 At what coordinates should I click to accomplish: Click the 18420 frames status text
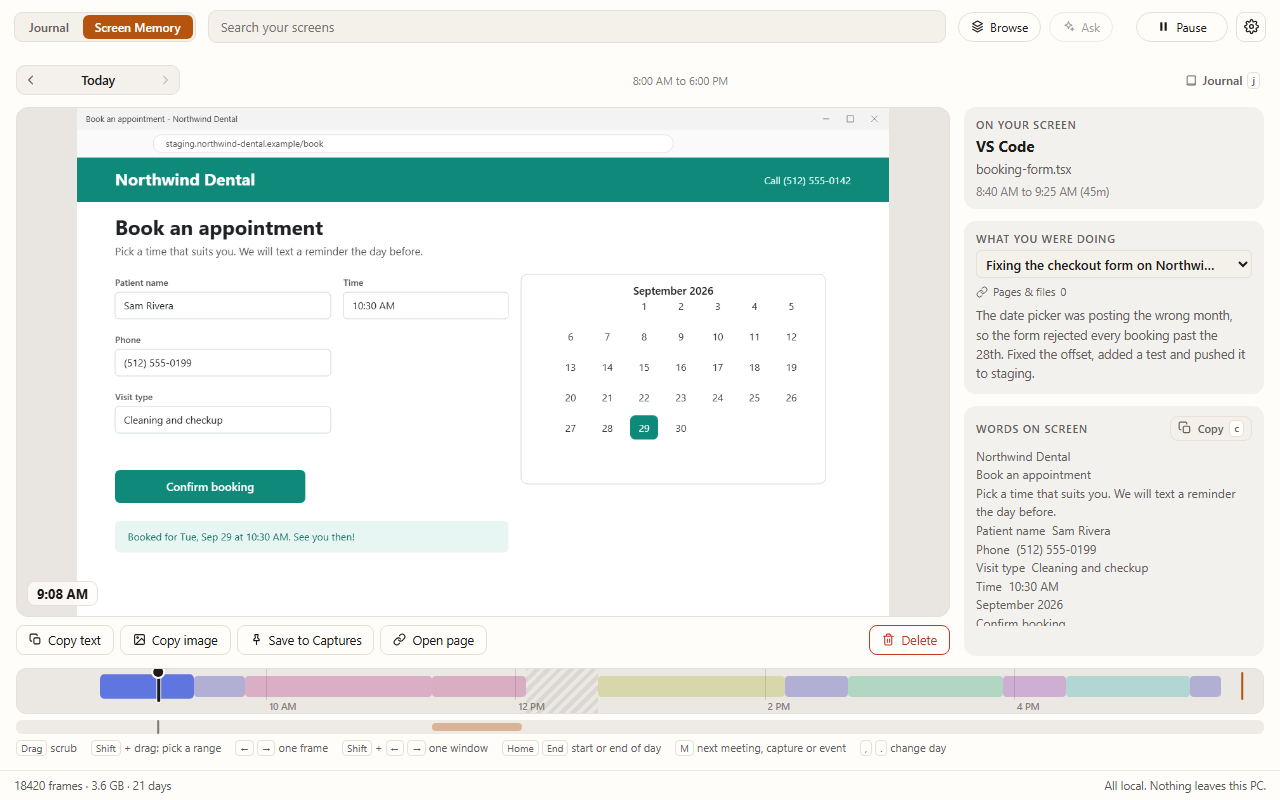pos(93,786)
